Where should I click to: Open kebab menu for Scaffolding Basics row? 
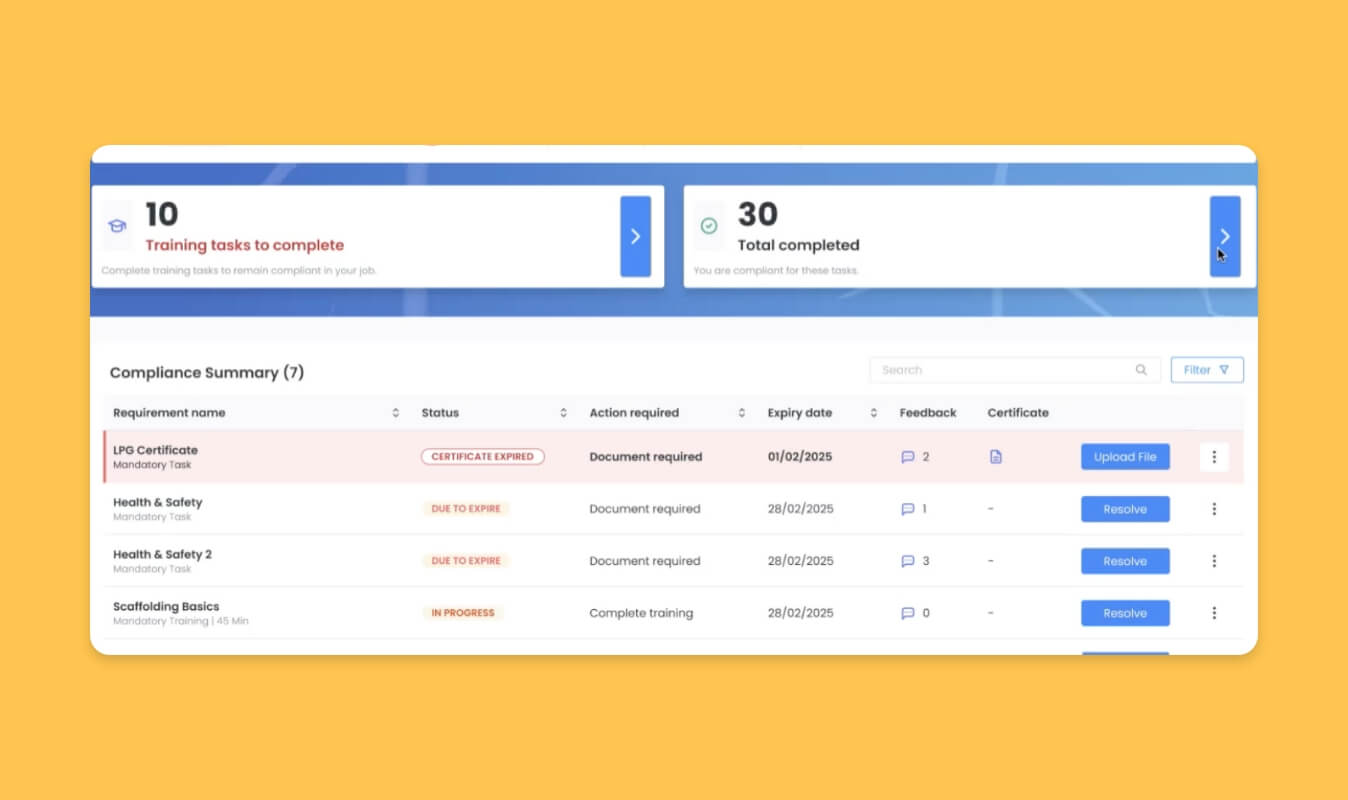coord(1214,613)
